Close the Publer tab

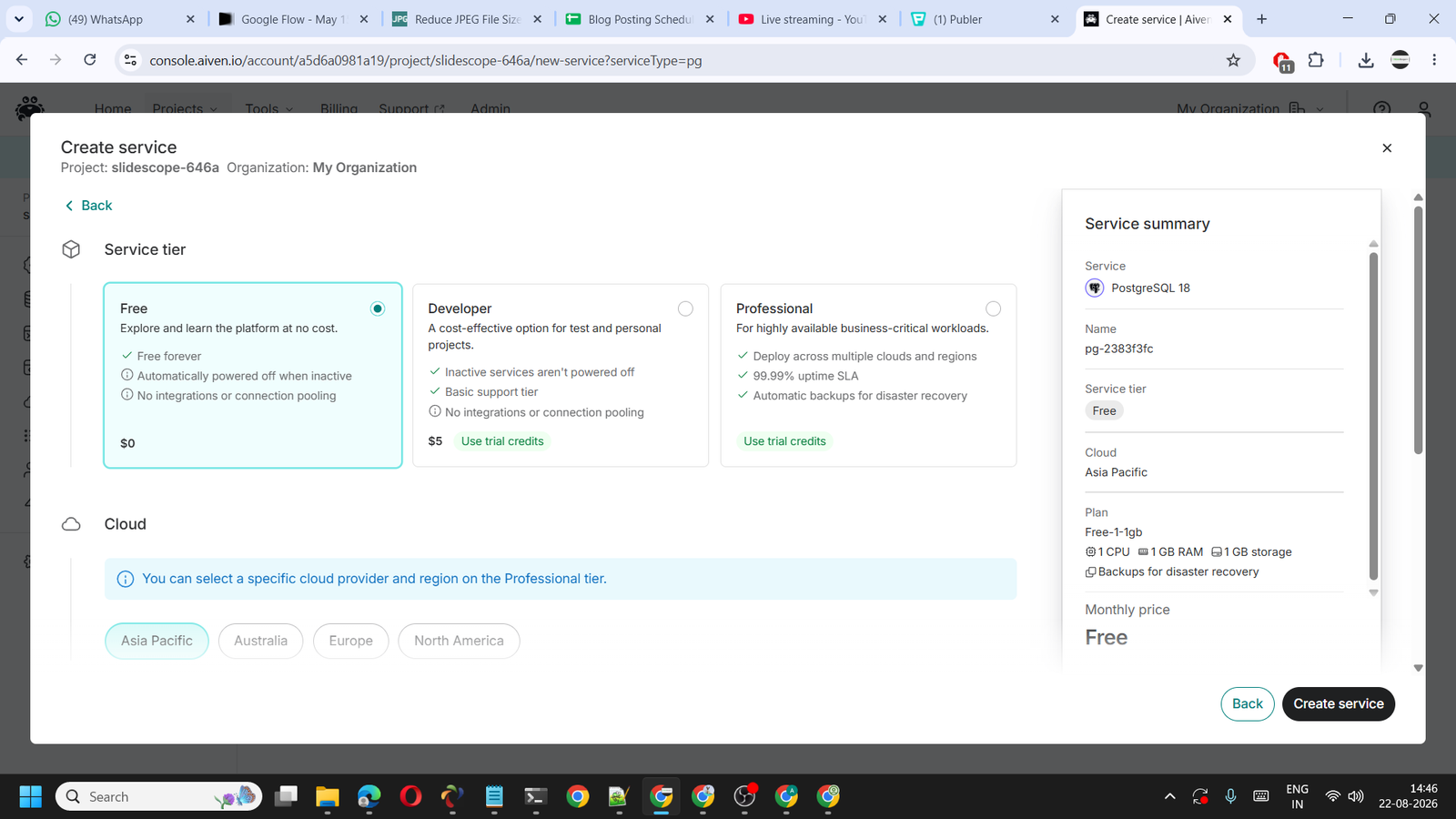click(x=1055, y=19)
